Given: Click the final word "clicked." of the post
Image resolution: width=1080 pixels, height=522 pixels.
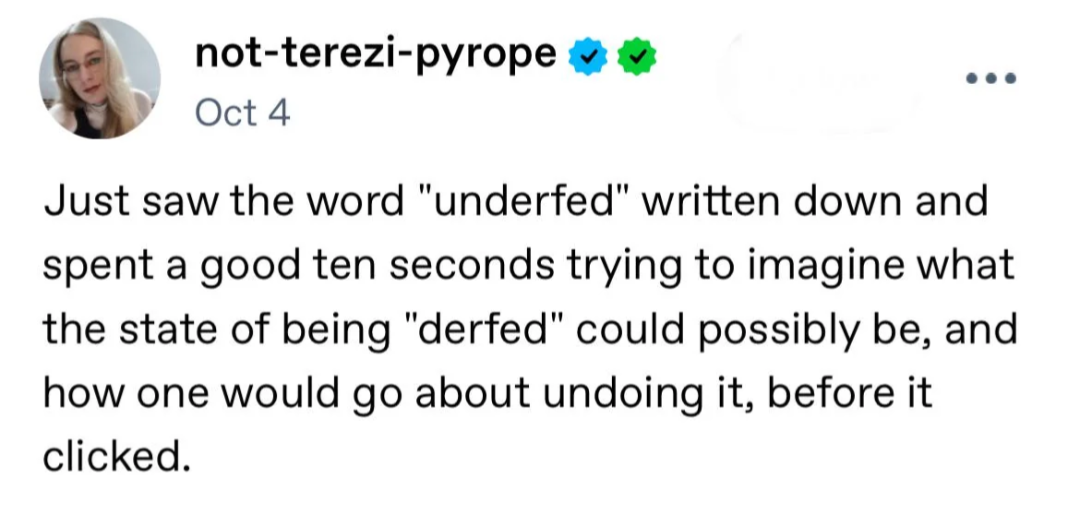Looking at the screenshot, I should 116,457.
